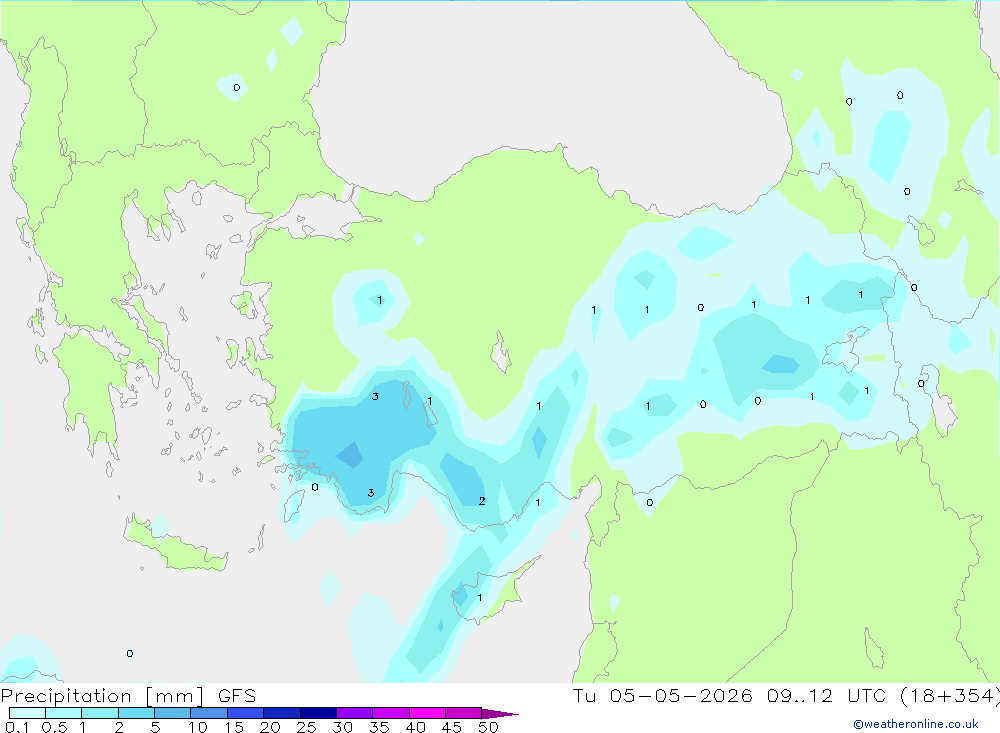
Task: Click the 15–20 mm legend color swatch
Action: pyautogui.click(x=245, y=713)
